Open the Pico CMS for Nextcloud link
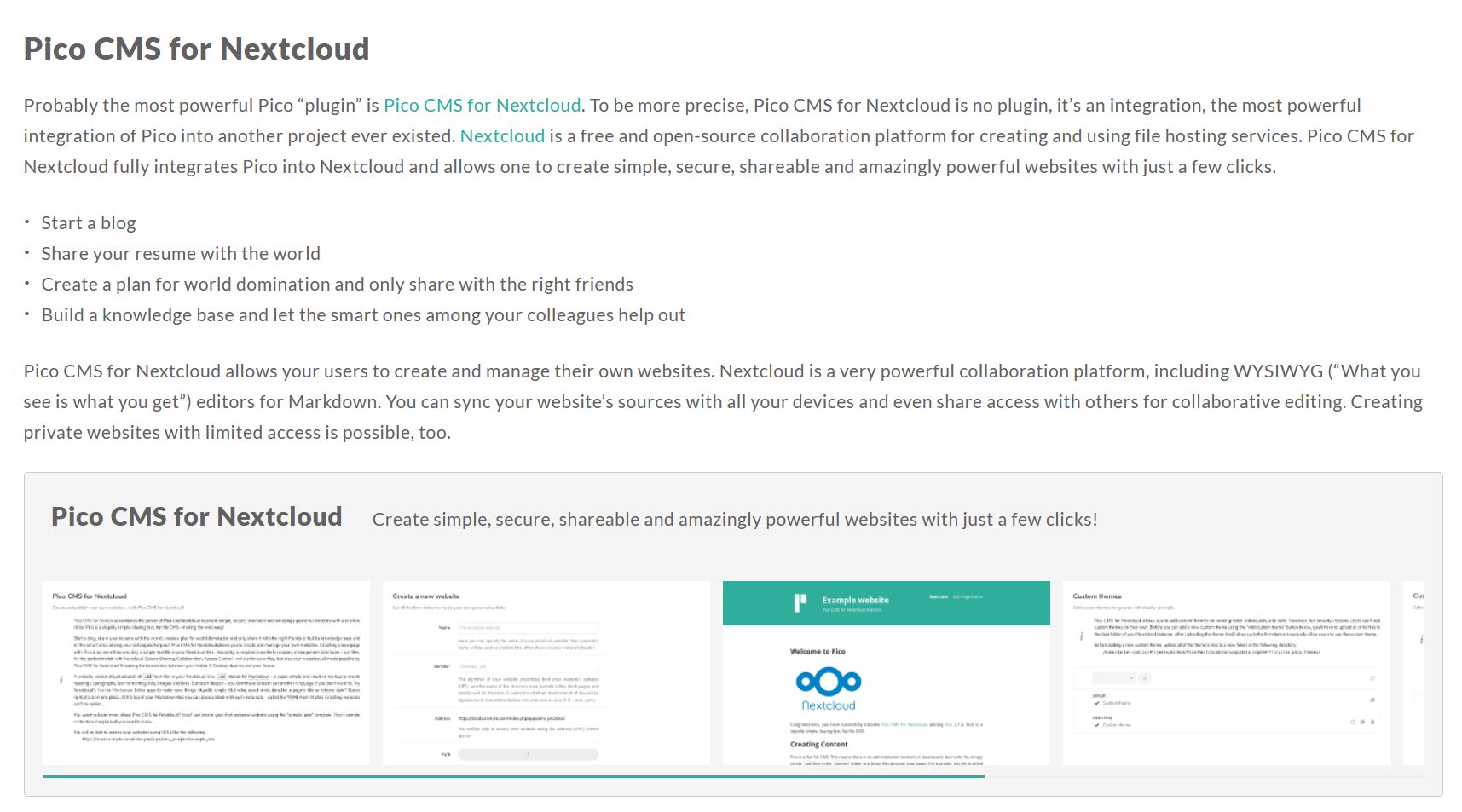The image size is (1462, 812). pos(482,106)
